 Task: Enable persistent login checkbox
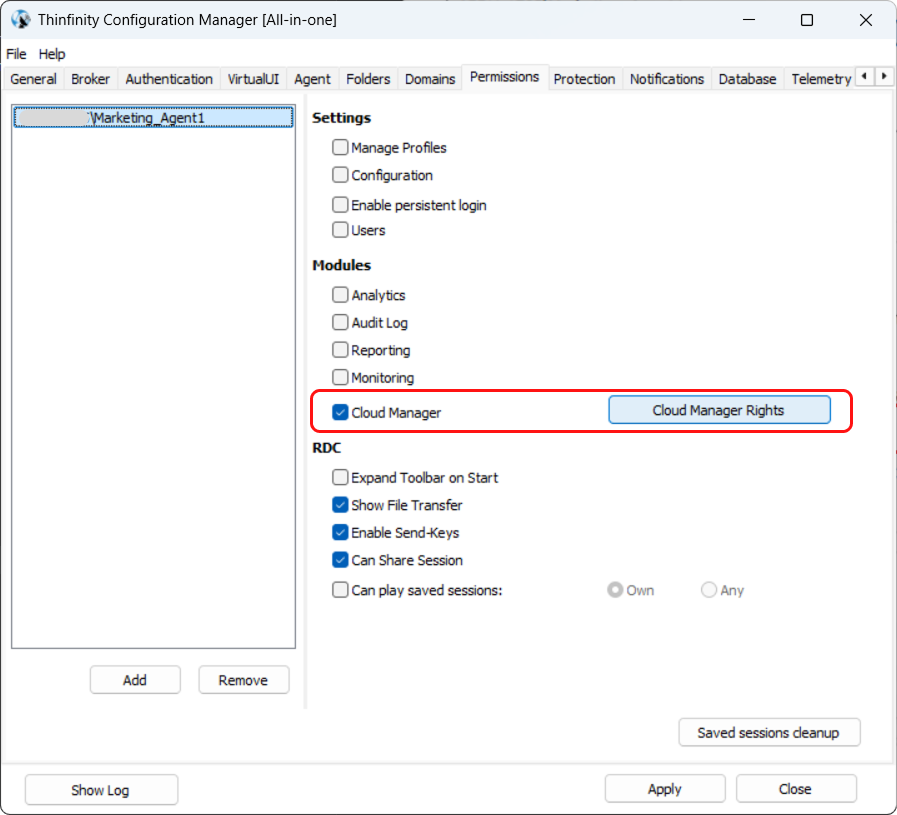pos(340,204)
